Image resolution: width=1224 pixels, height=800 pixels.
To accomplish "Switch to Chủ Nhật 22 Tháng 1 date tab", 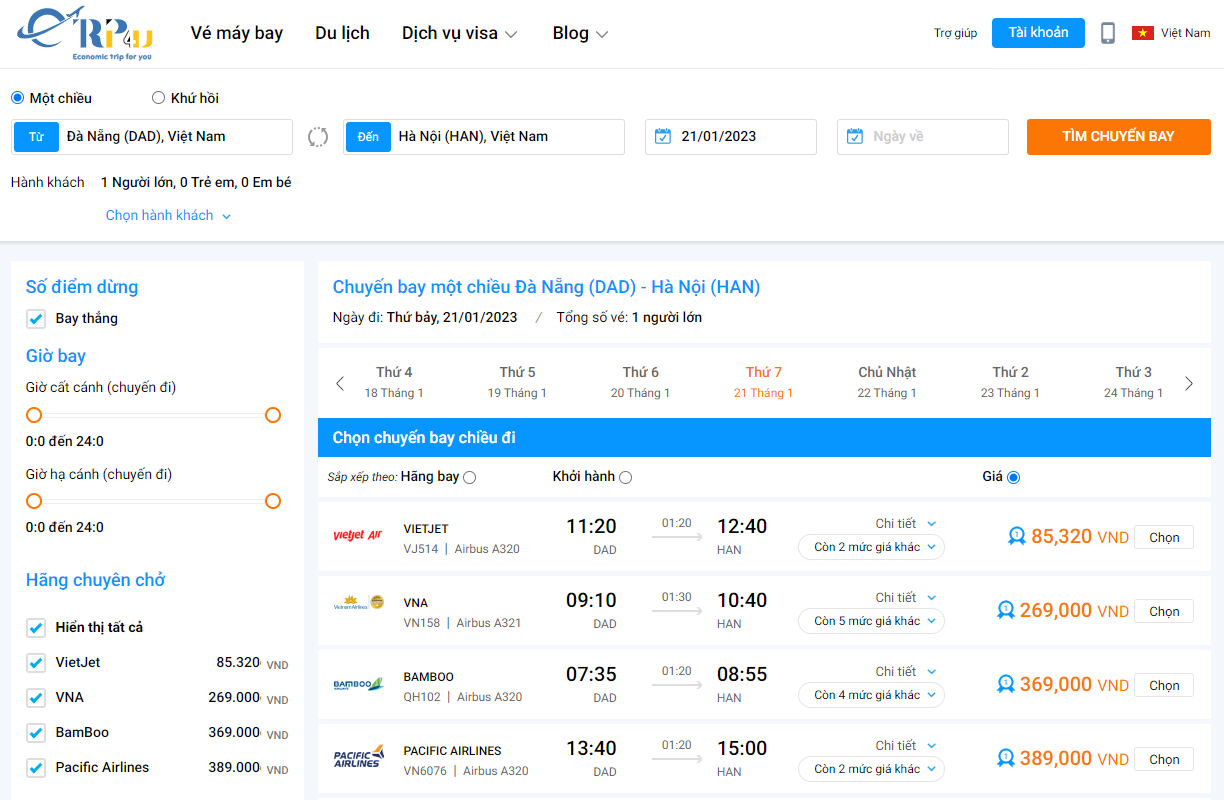I will pyautogui.click(x=886, y=382).
